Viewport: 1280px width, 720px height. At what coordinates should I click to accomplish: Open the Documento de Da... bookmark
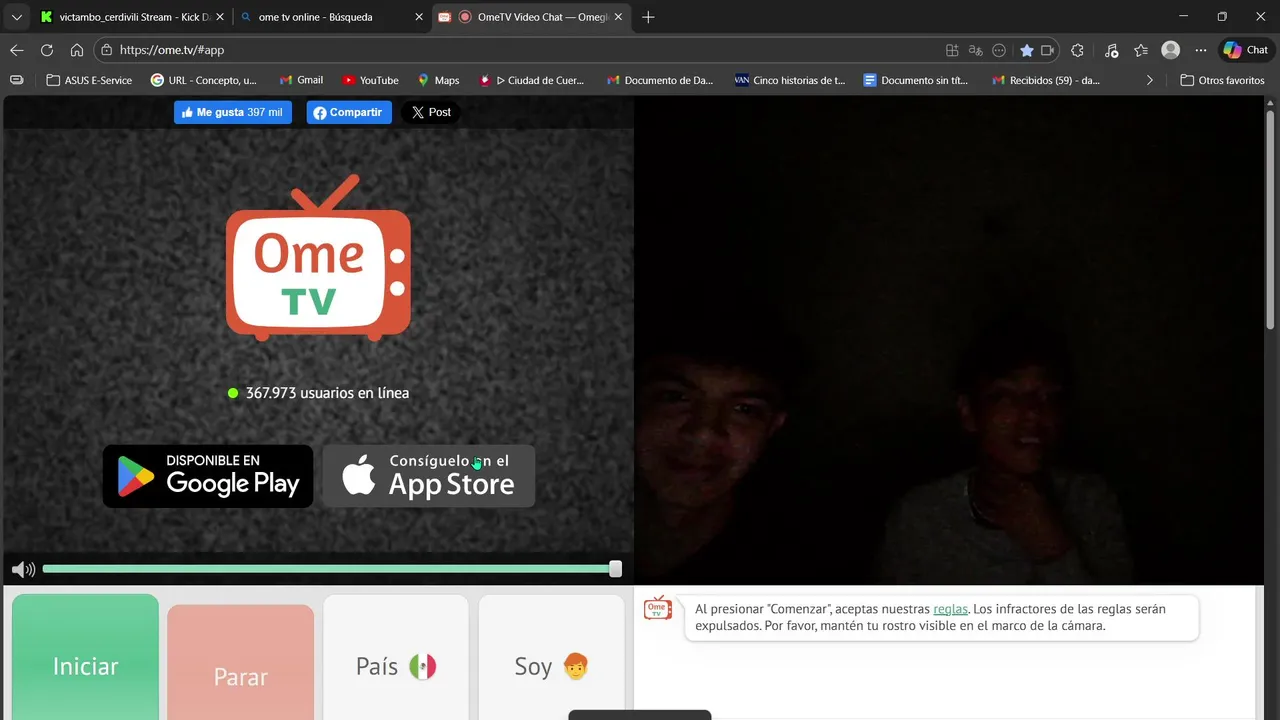coord(660,80)
